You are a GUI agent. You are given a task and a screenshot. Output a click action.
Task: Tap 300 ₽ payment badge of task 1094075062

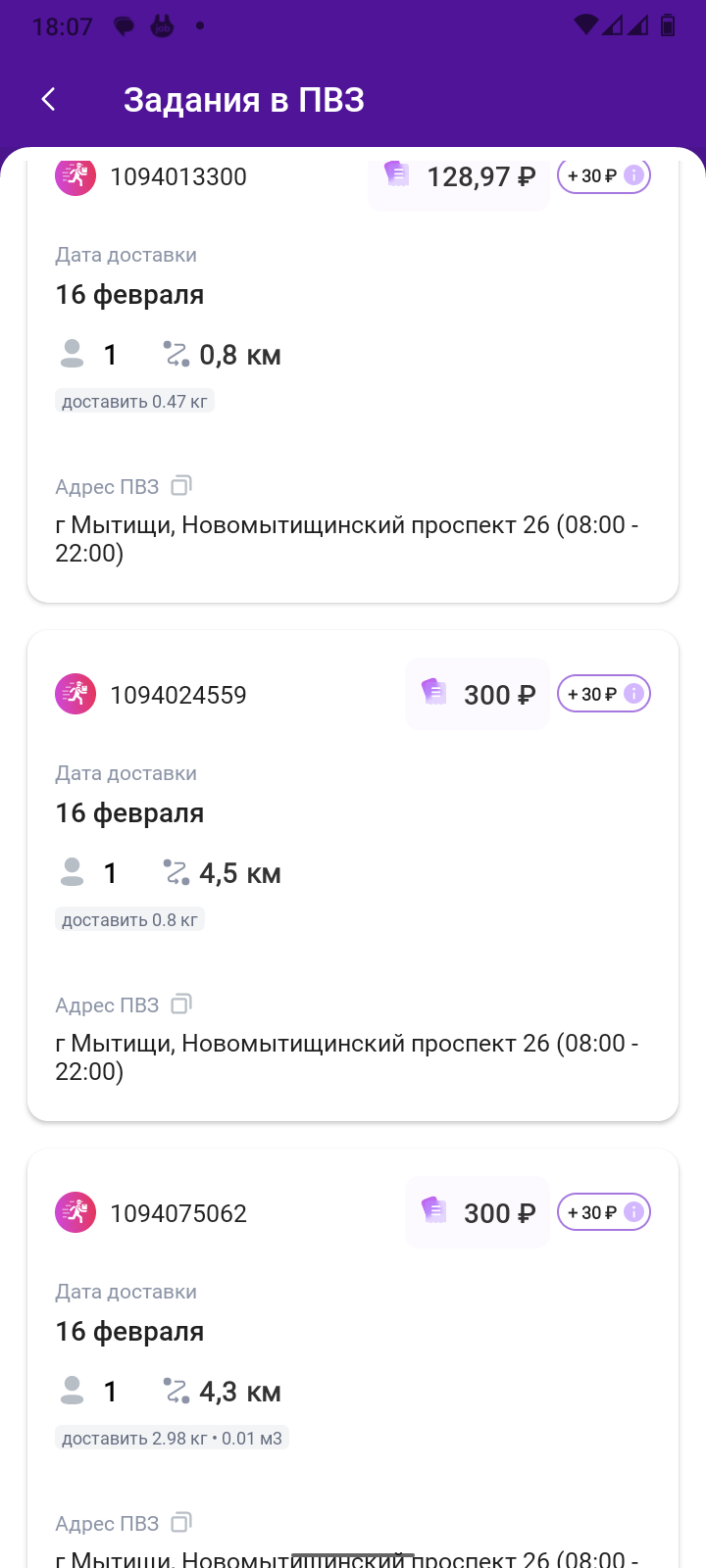478,1213
